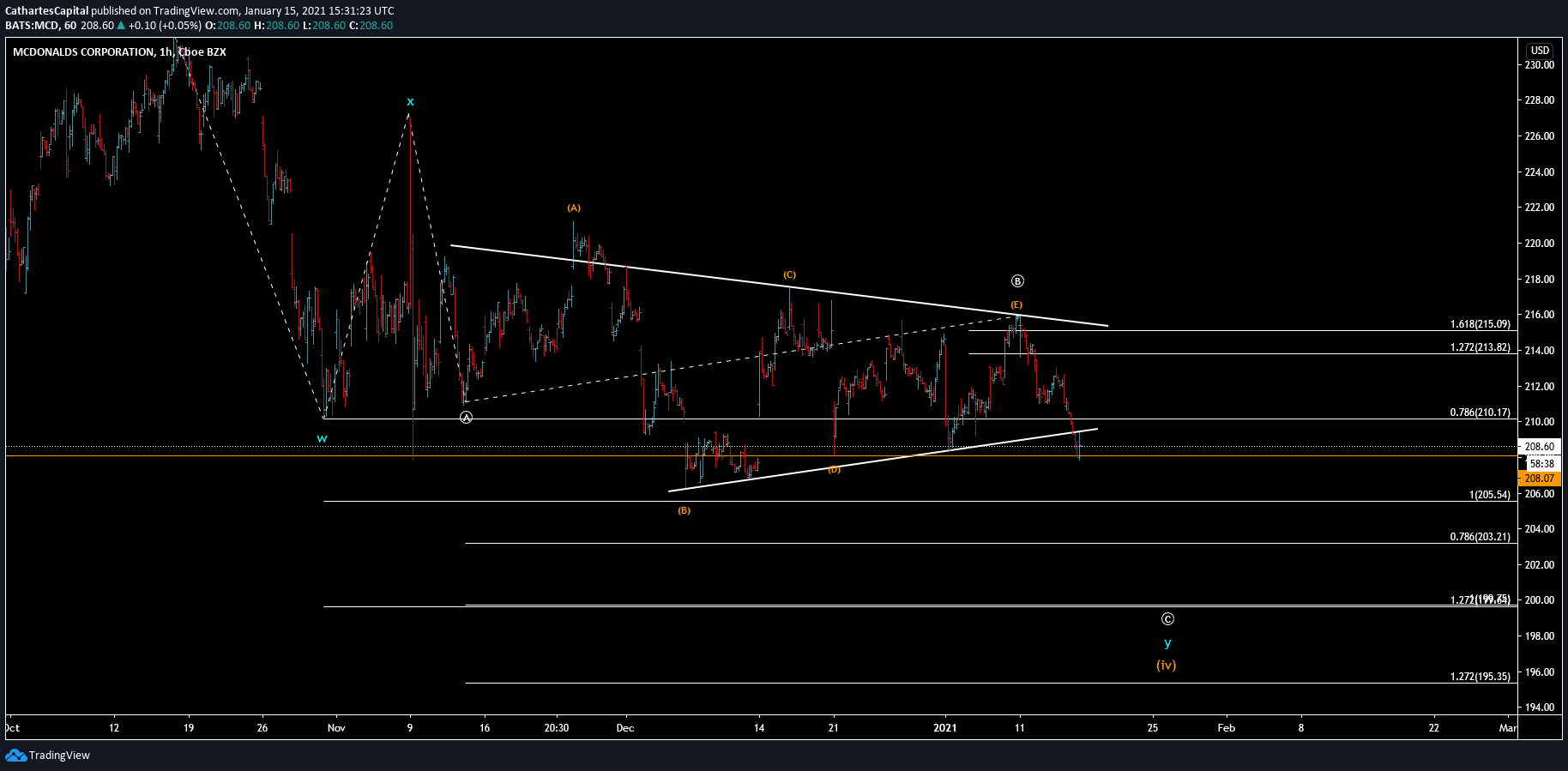
Task: Click the Feb label on time axis
Action: pyautogui.click(x=1227, y=728)
